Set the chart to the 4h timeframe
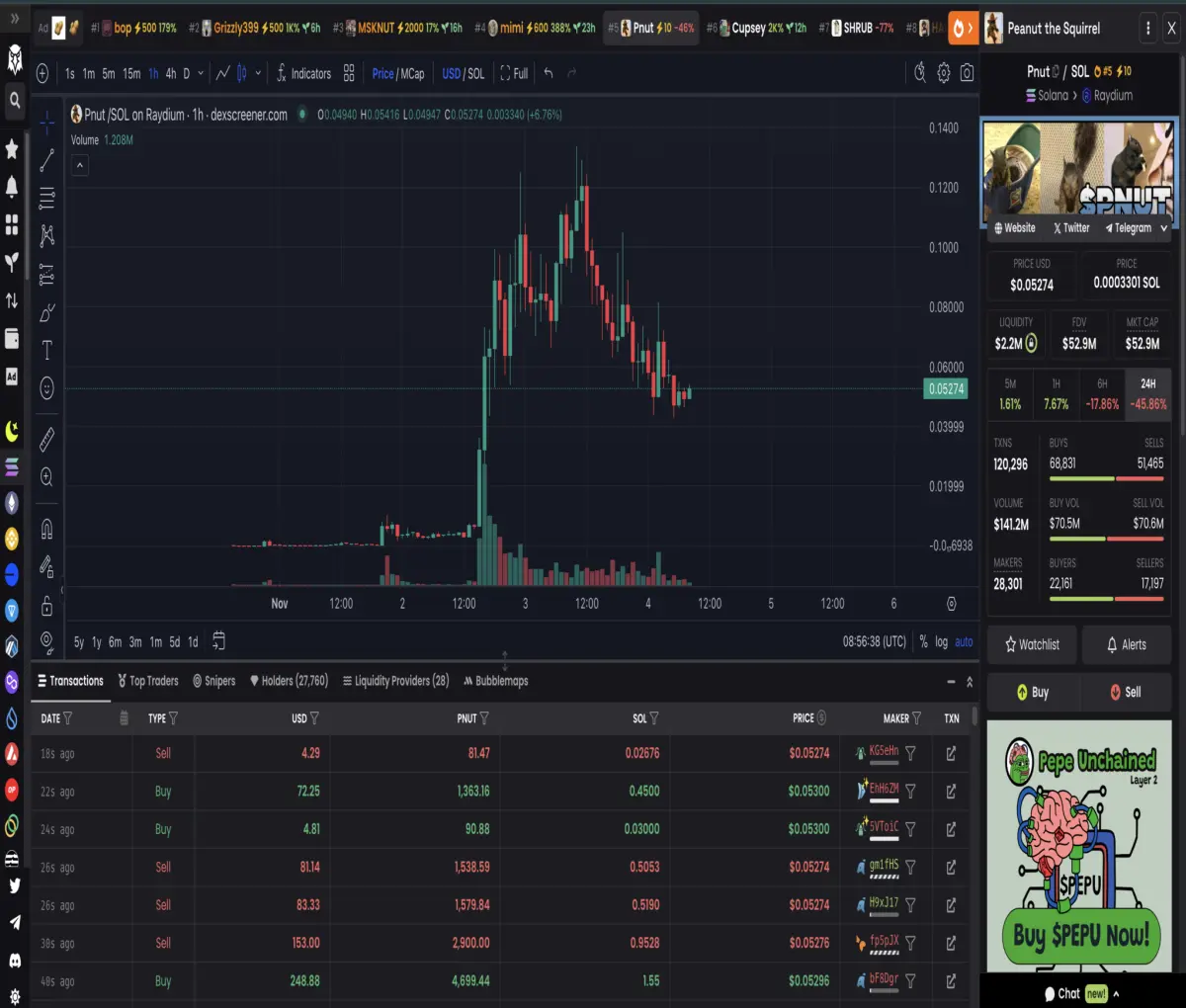 click(x=171, y=73)
